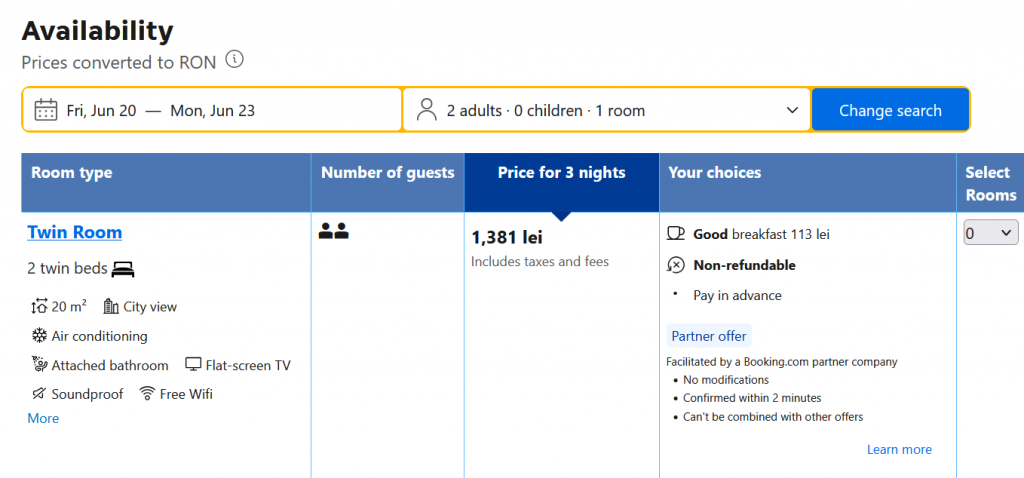Screen dimensions: 1024x478
Task: Click the calendar icon in date field
Action: click(45, 110)
